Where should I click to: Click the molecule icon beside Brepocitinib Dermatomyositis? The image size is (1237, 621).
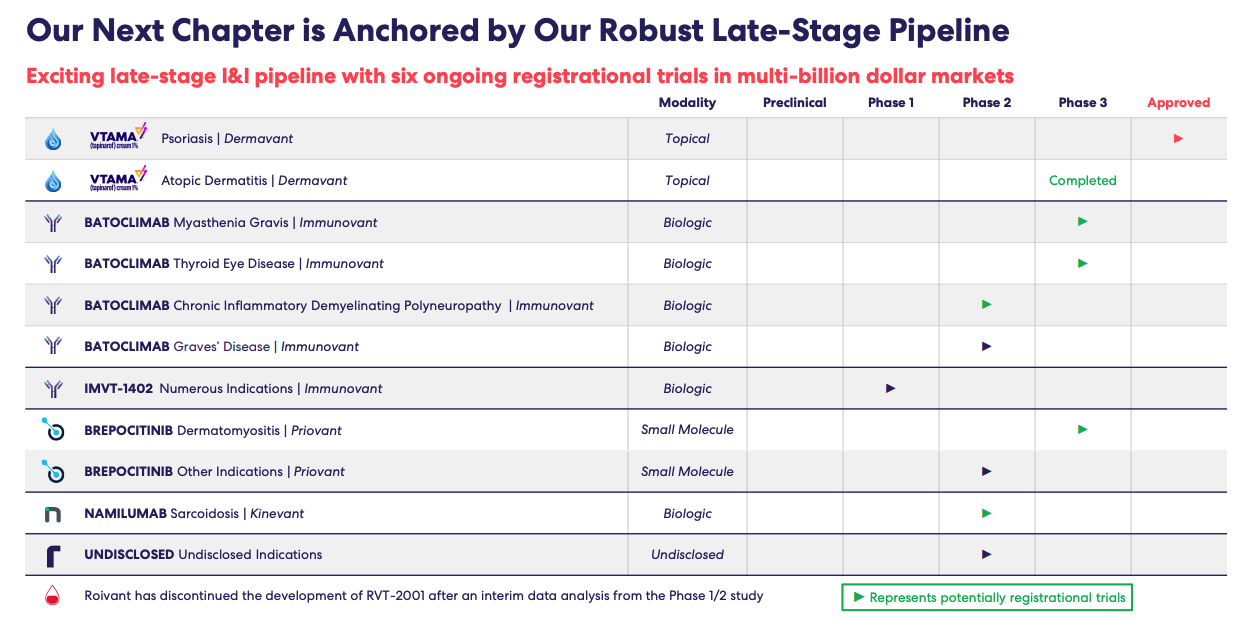[53, 430]
